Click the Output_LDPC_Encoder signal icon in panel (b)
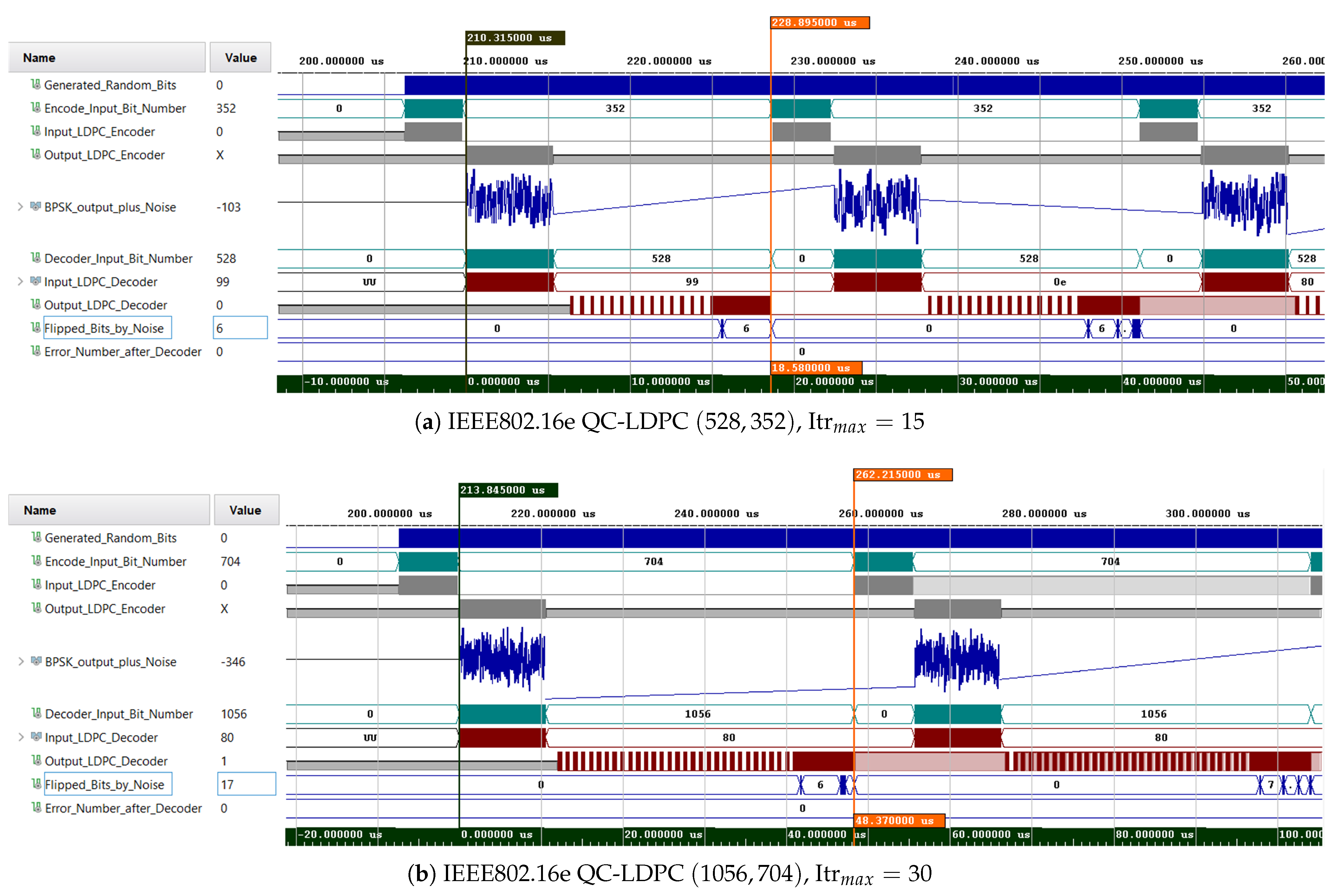The image size is (1338, 896). [x=36, y=608]
